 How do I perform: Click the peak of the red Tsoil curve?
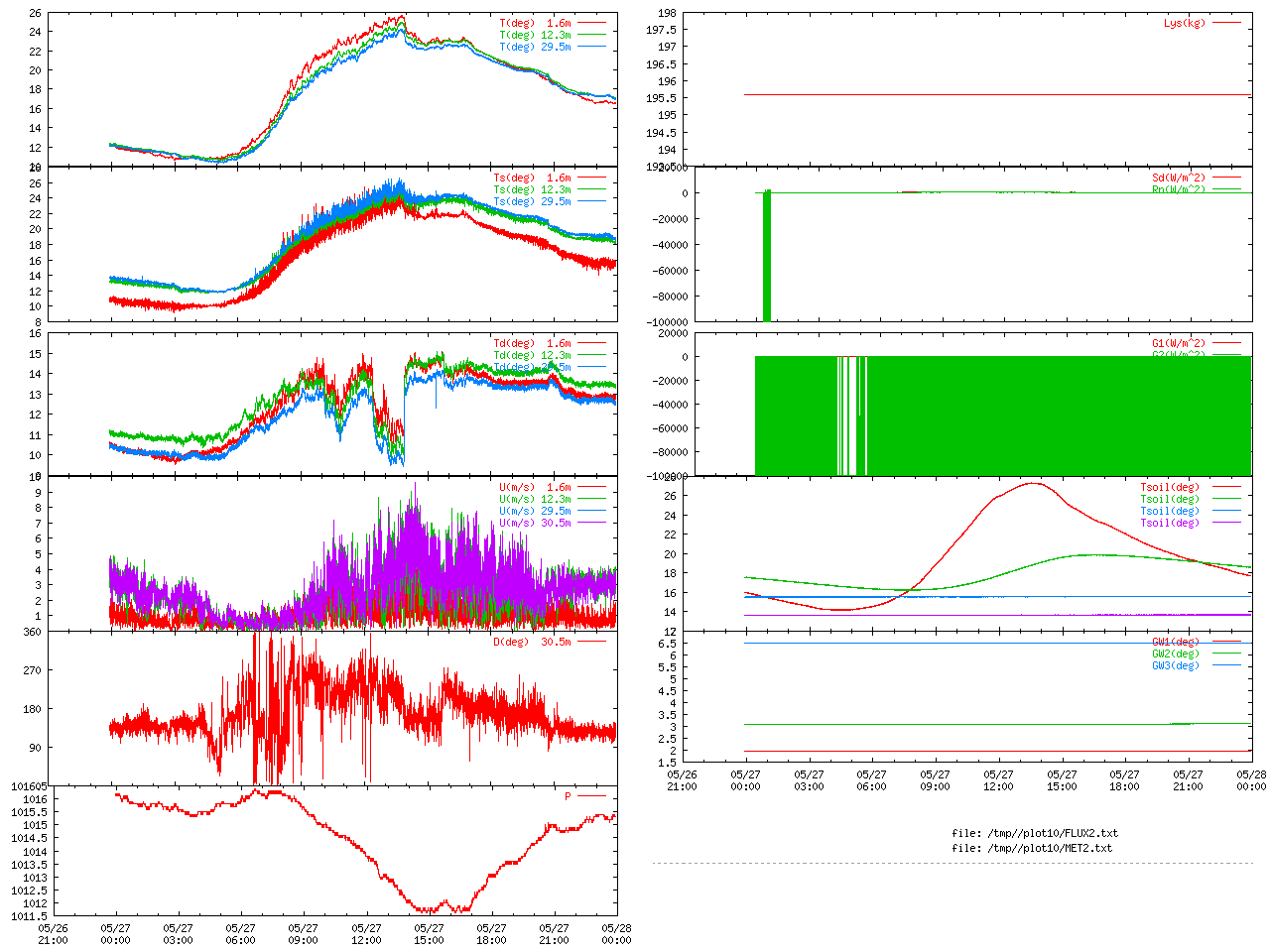point(1034,483)
